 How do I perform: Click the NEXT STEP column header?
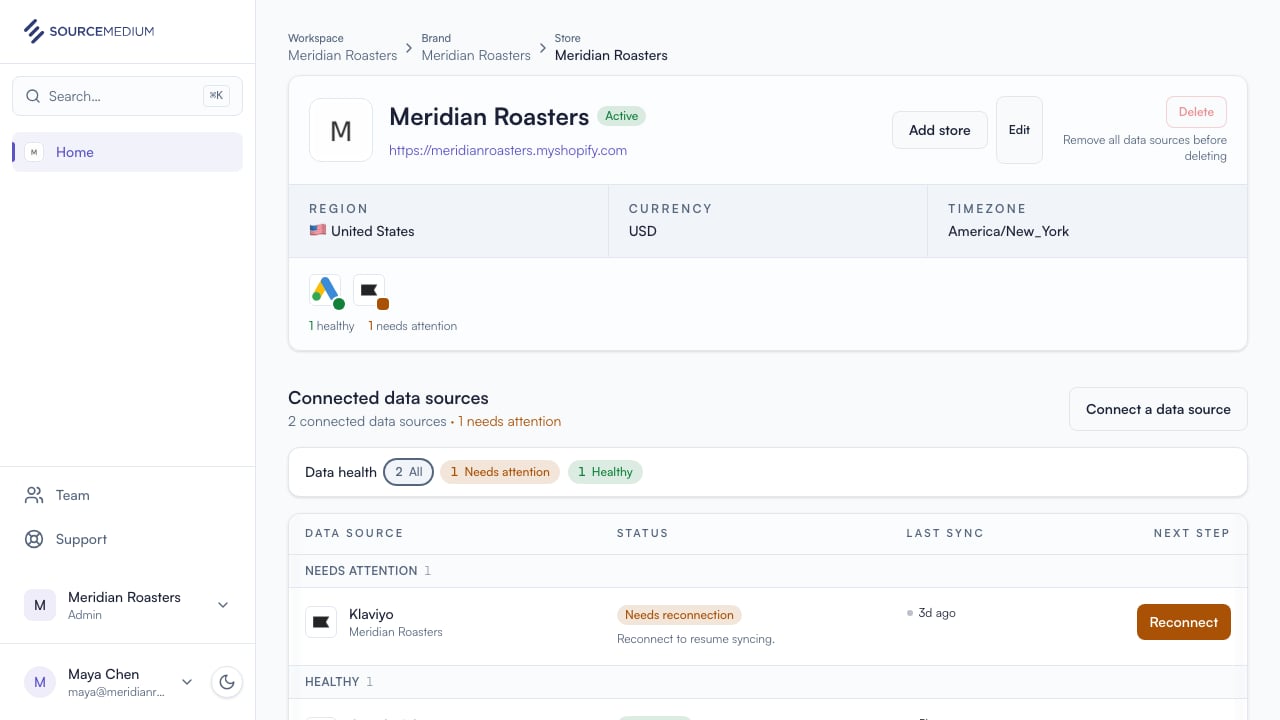pyautogui.click(x=1192, y=533)
